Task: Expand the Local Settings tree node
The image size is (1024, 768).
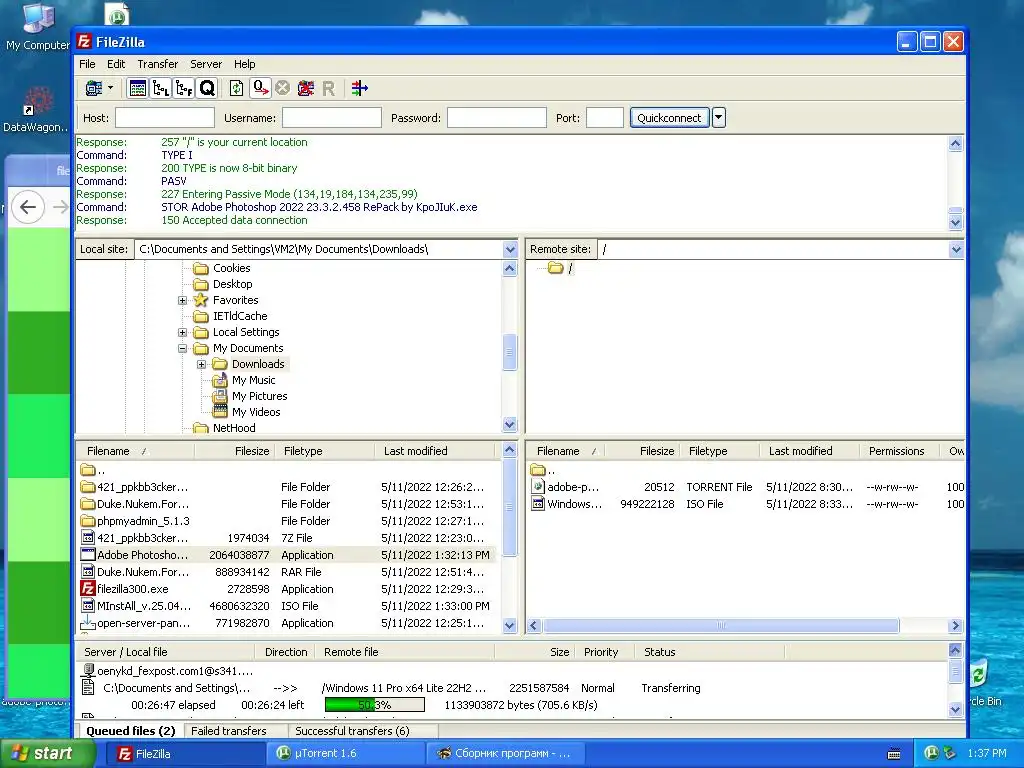Action: 182,332
